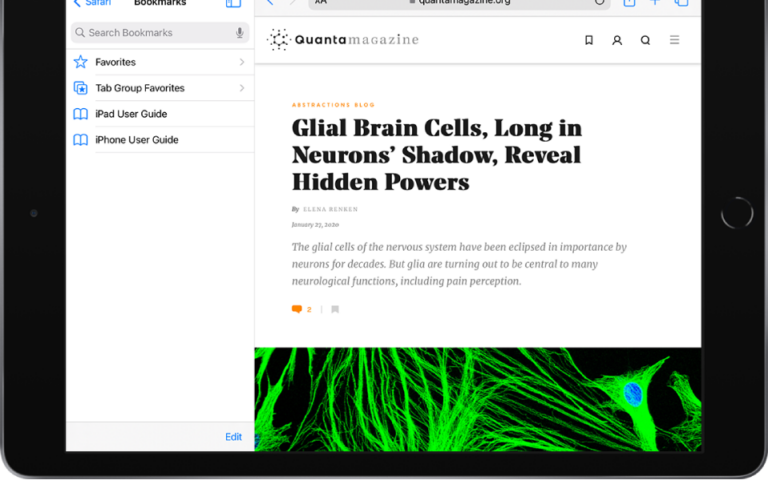Viewport: 768px width, 480px height.
Task: Open the Tab Group Favorites row
Action: 160,88
